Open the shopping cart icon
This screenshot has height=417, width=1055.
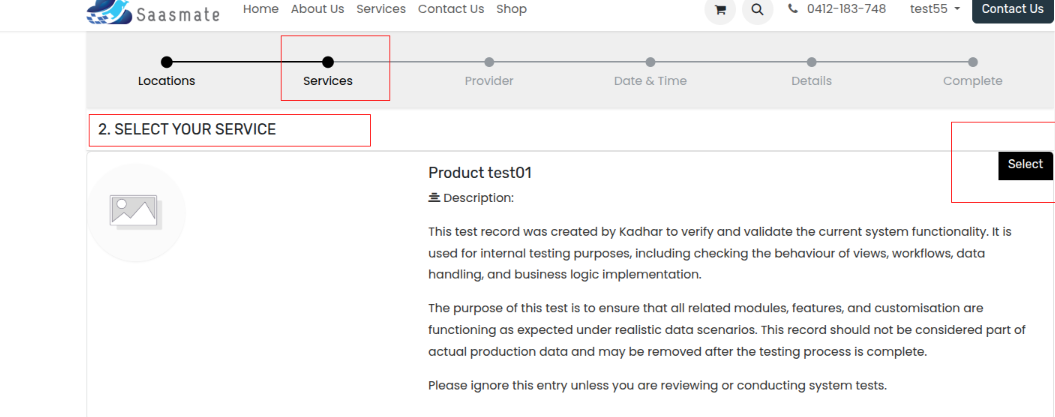point(719,10)
